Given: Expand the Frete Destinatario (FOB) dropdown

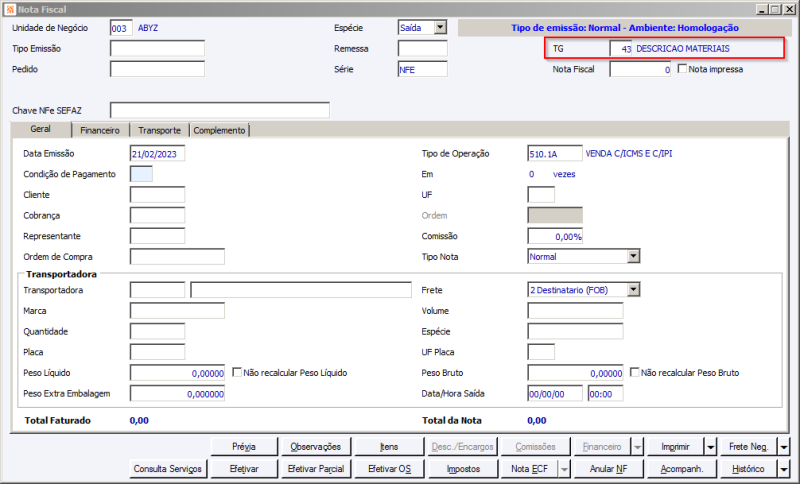Looking at the screenshot, I should 633,290.
